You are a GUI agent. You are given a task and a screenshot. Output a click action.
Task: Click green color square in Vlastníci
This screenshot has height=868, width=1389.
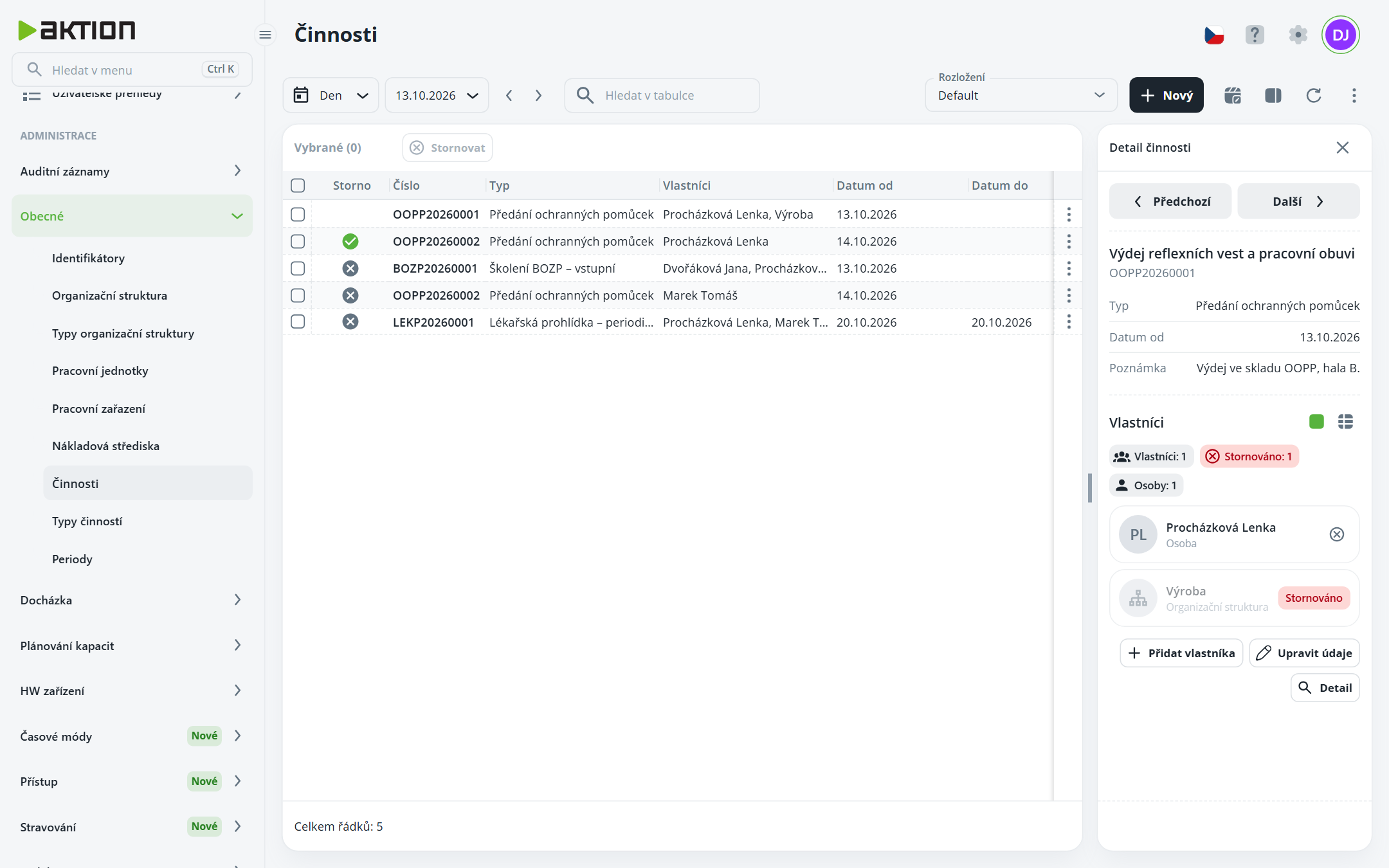pyautogui.click(x=1316, y=422)
